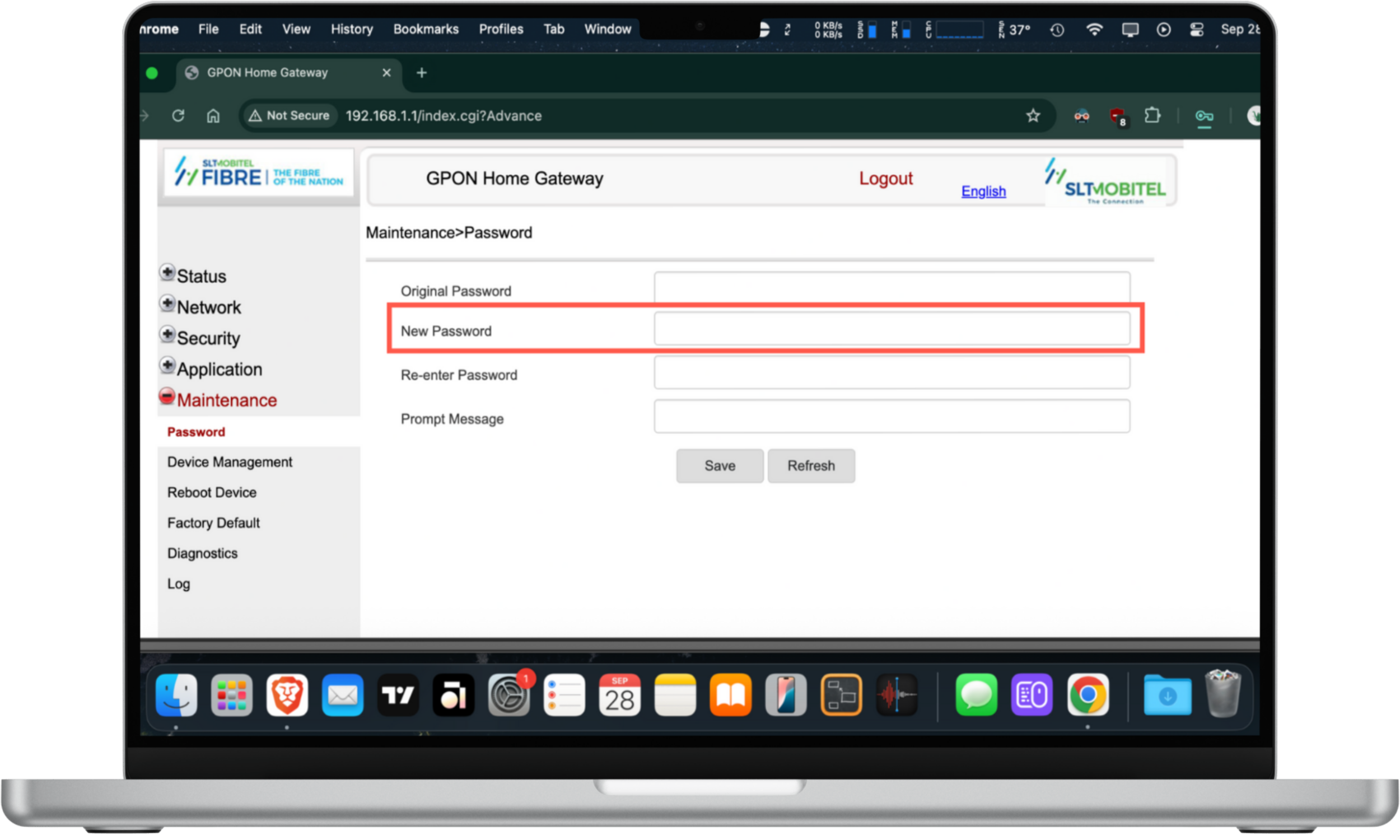Collapse the Maintenance section
The width and height of the screenshot is (1400, 840).
167,396
